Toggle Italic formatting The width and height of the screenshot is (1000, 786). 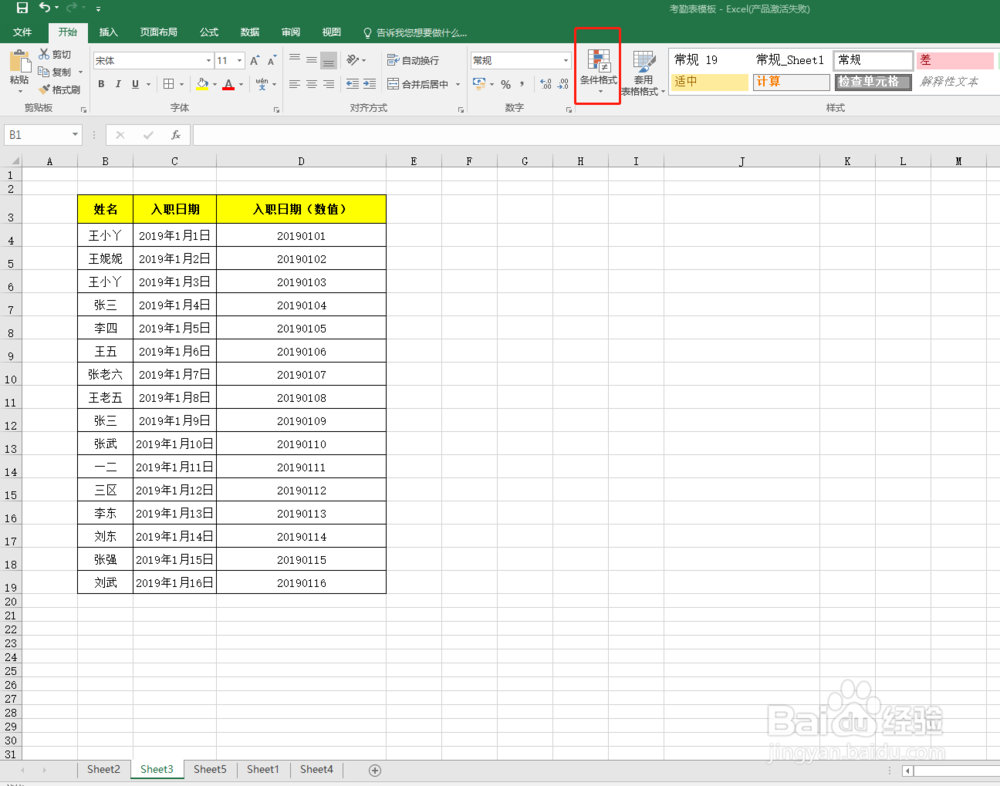[118, 84]
